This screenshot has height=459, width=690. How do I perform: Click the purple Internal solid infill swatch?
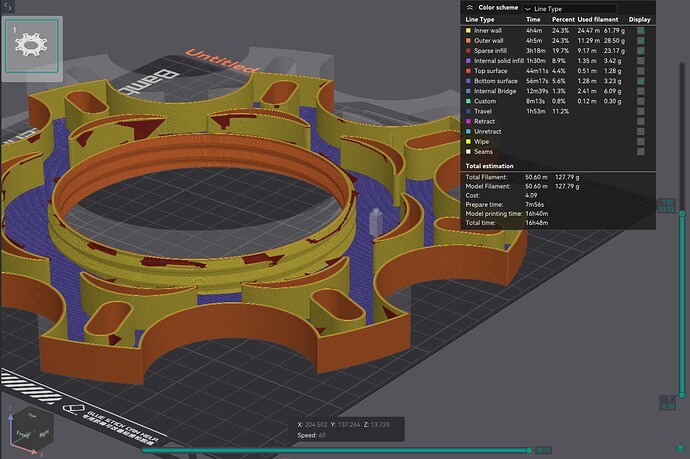pos(468,61)
